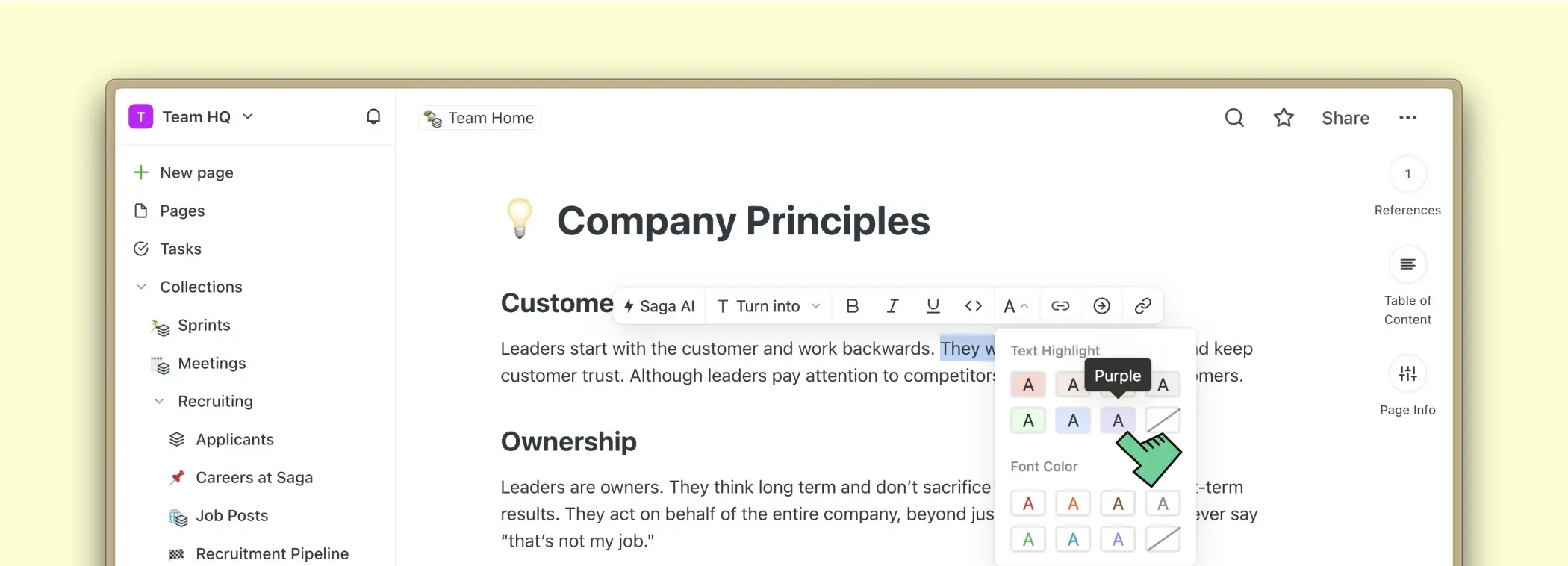Format selection as inline code
Screen dimensions: 1568x566
973,306
